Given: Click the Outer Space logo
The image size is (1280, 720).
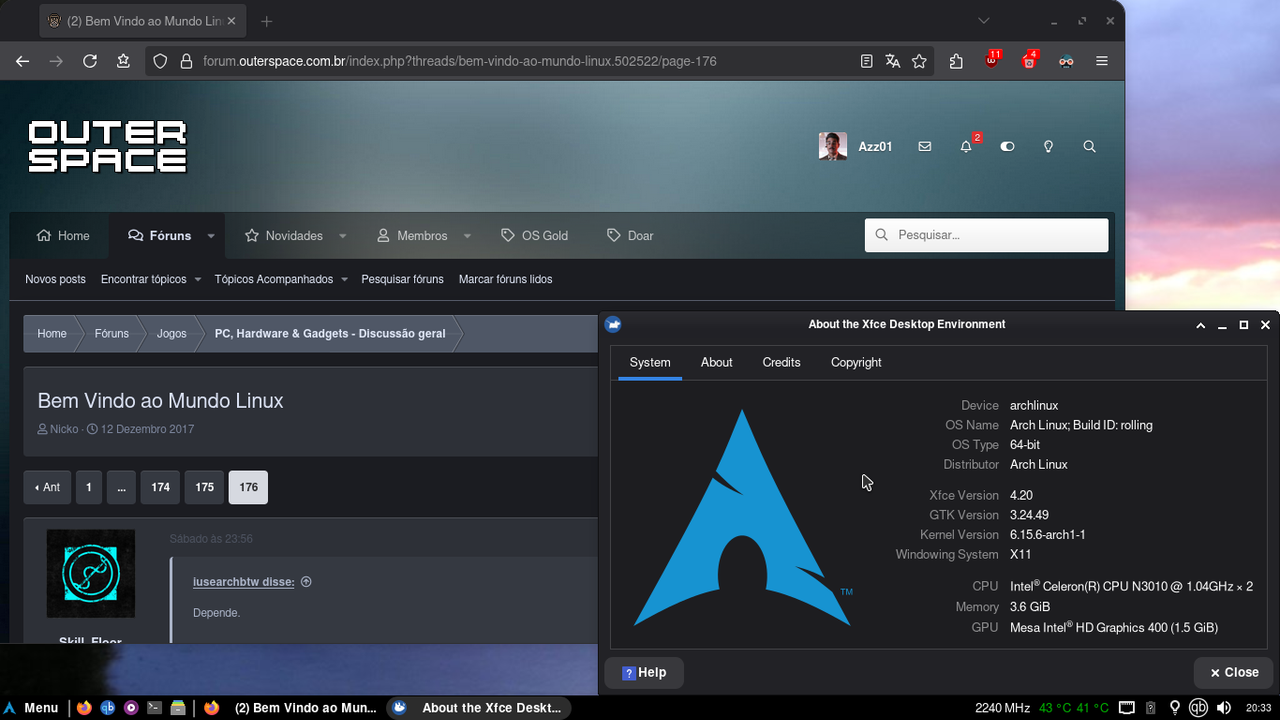Looking at the screenshot, I should [107, 146].
